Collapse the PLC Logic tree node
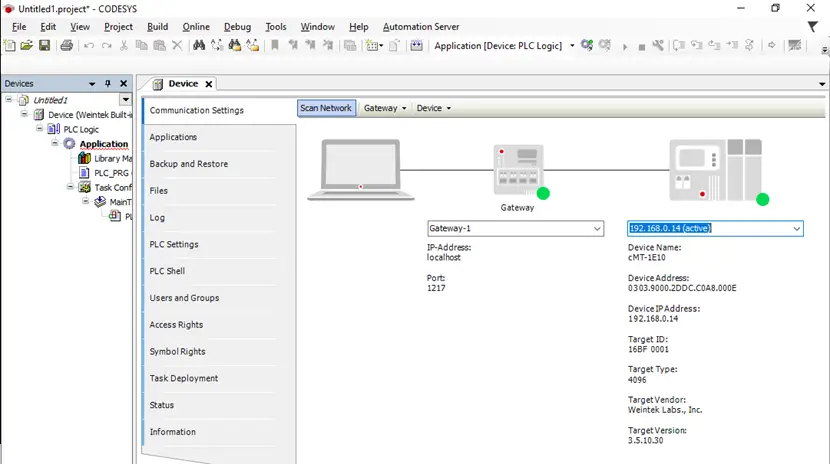The height and width of the screenshot is (464, 830). [40, 129]
